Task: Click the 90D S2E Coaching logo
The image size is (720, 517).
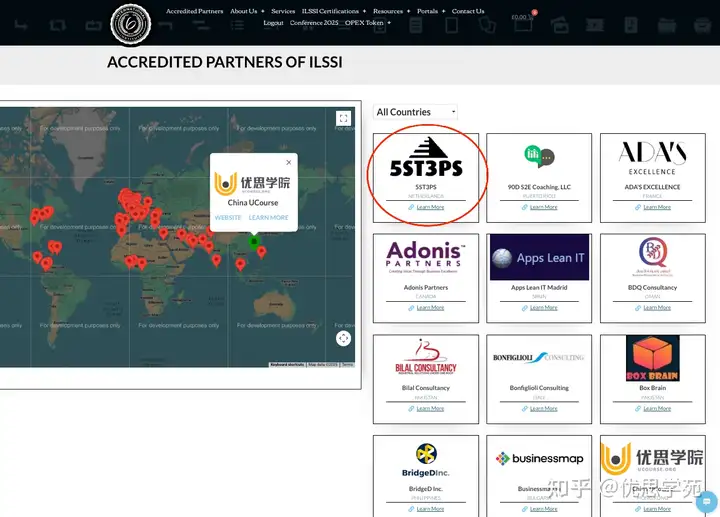Action: (x=539, y=157)
